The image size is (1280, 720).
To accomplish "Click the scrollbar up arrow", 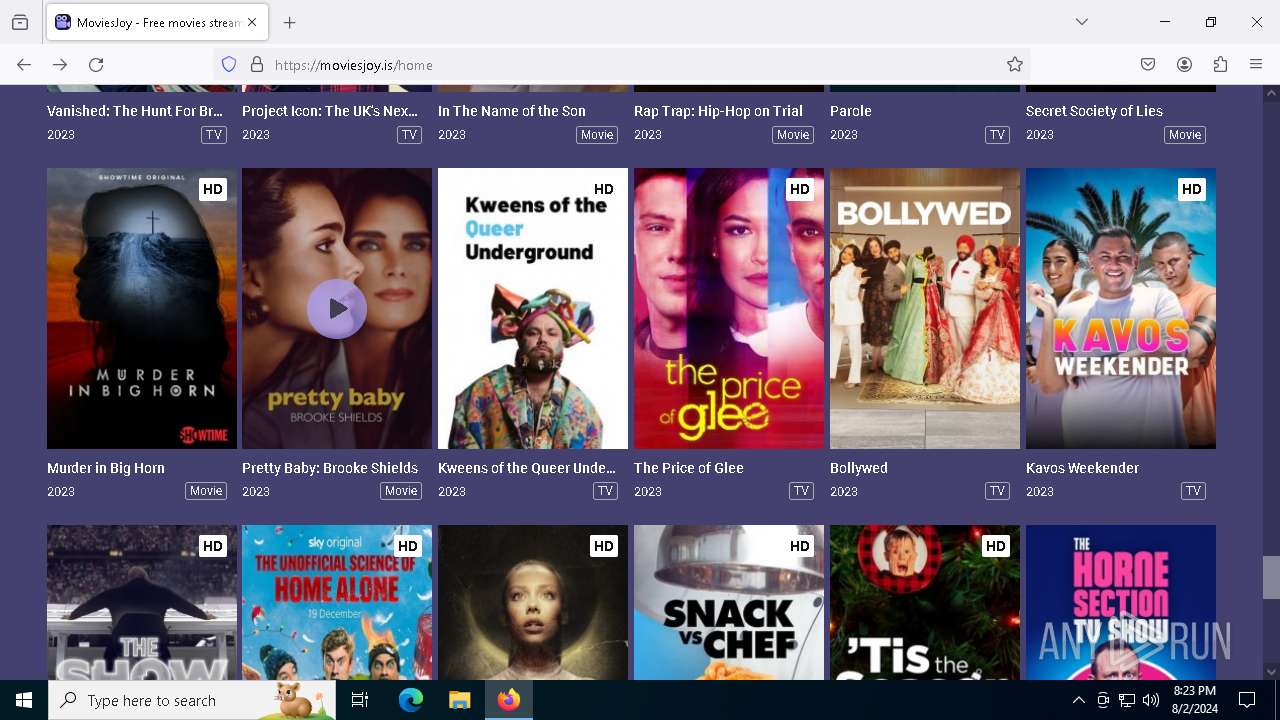I will click(x=1271, y=94).
